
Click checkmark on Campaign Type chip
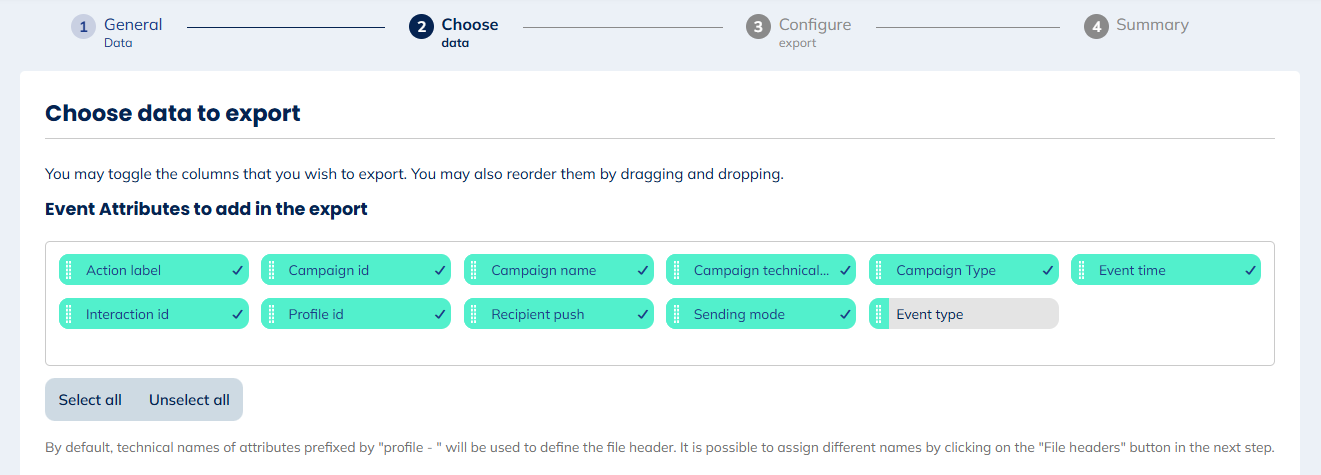pyautogui.click(x=1047, y=270)
